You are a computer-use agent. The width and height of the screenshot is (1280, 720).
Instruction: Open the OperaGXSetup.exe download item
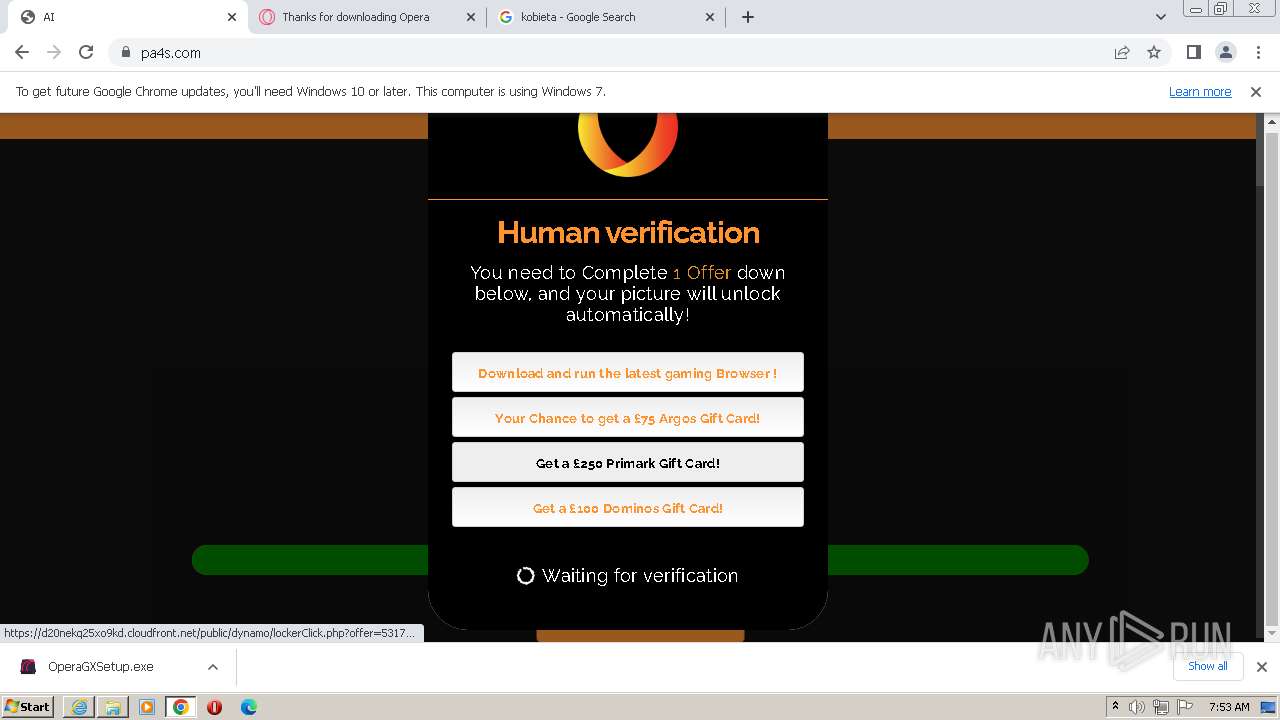pyautogui.click(x=100, y=666)
